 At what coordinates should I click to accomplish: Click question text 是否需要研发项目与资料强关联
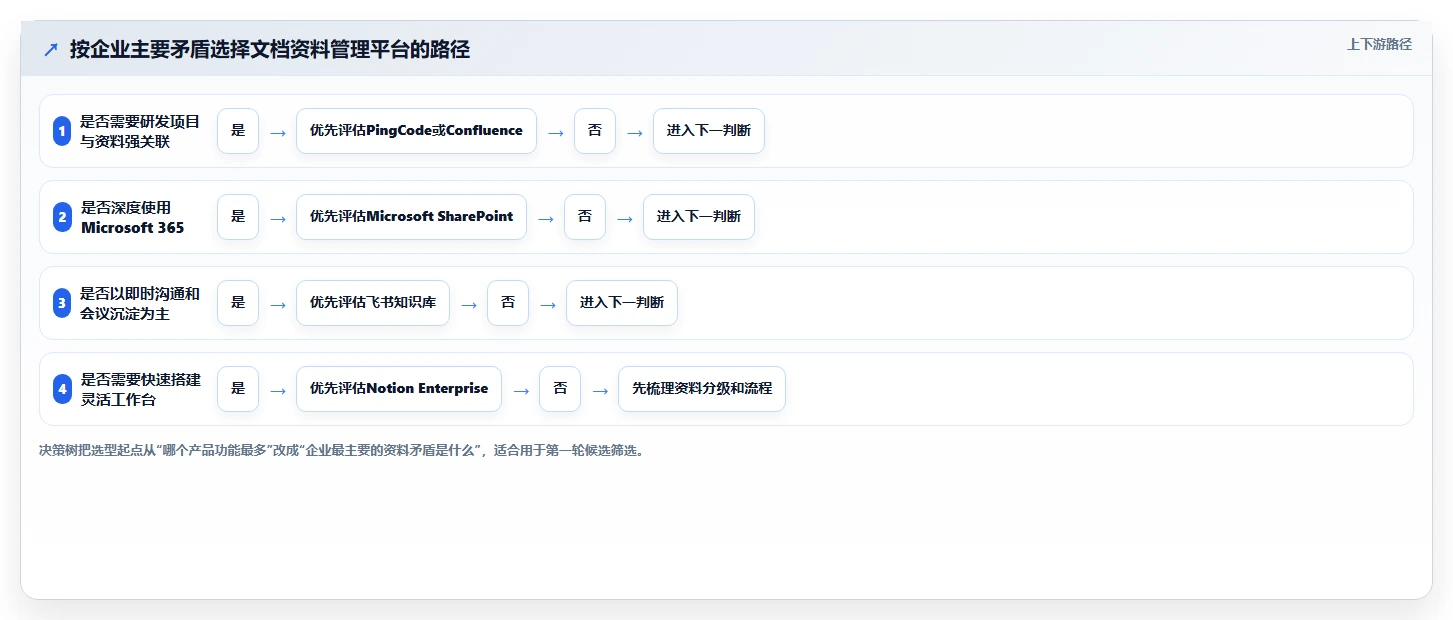[x=140, y=131]
